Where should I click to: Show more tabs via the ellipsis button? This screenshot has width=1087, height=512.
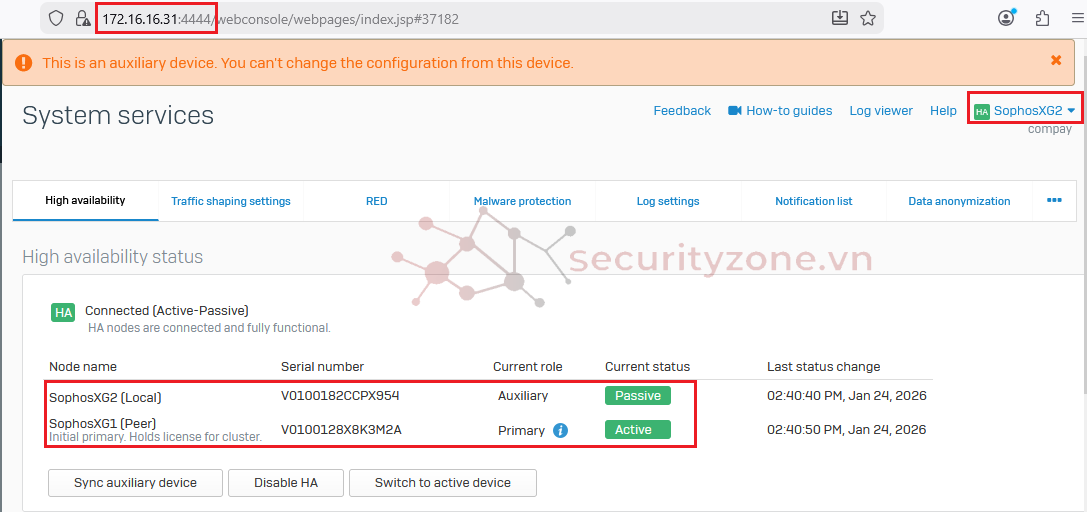click(x=1054, y=200)
